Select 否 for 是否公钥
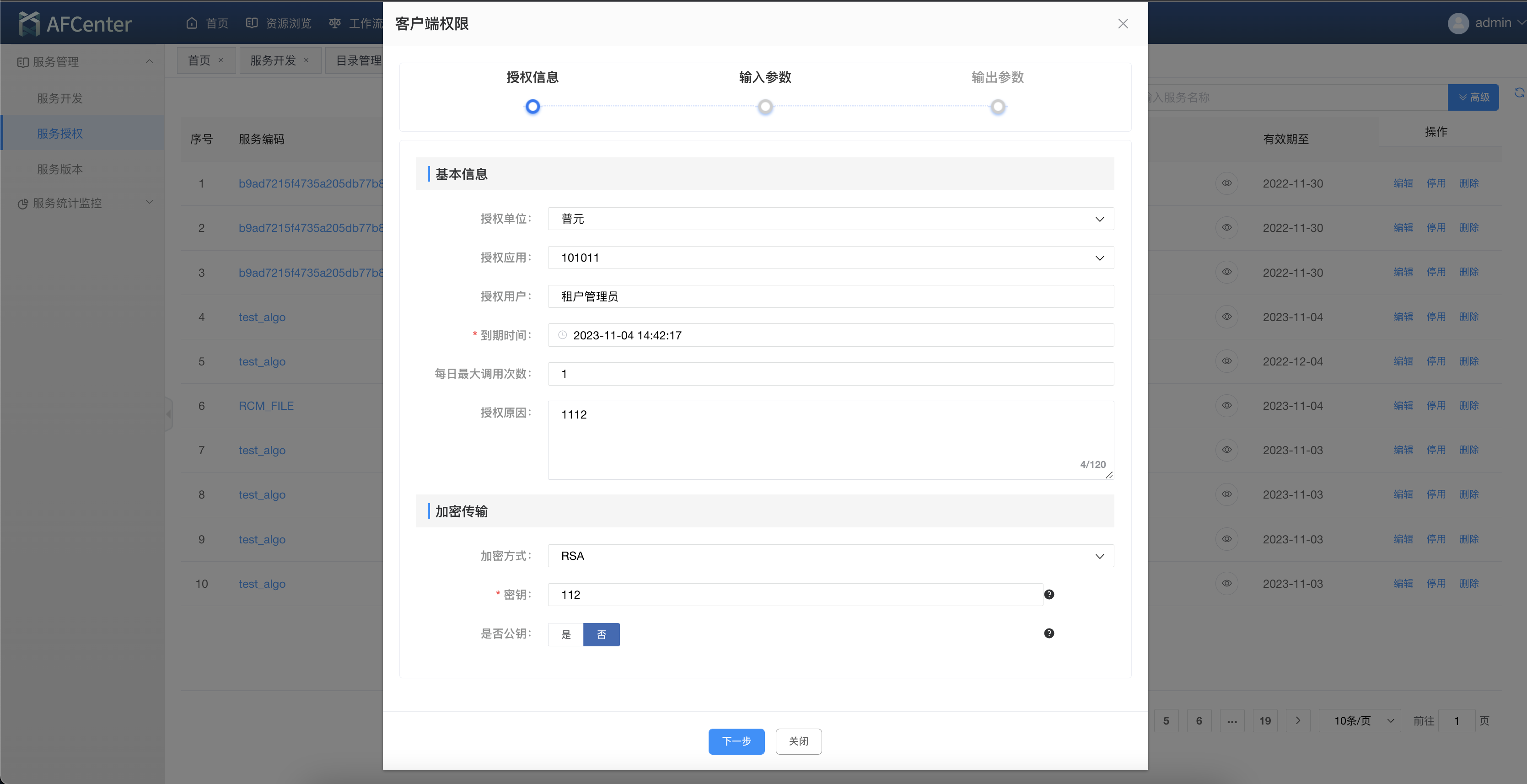The image size is (1527, 784). (602, 635)
